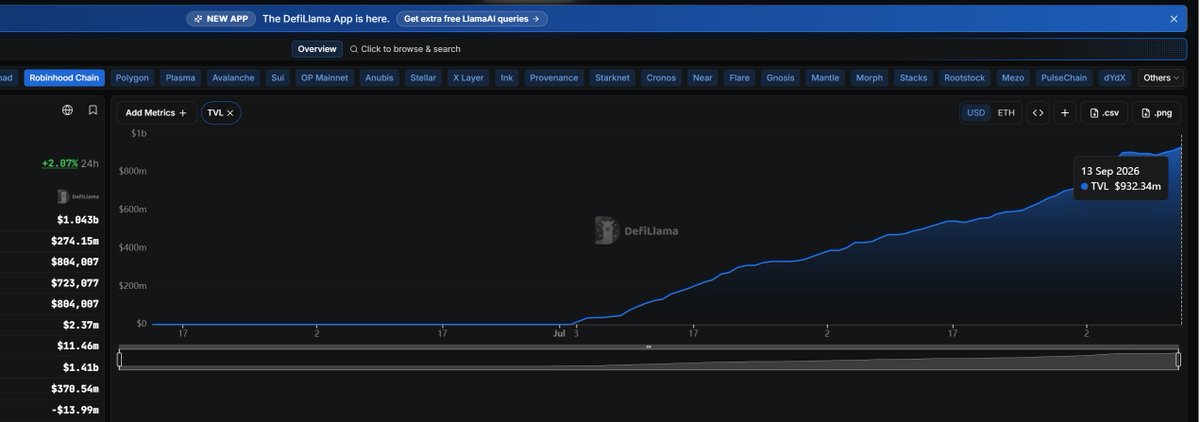Click the plus icon beside embed
1200x422 pixels.
1065,113
